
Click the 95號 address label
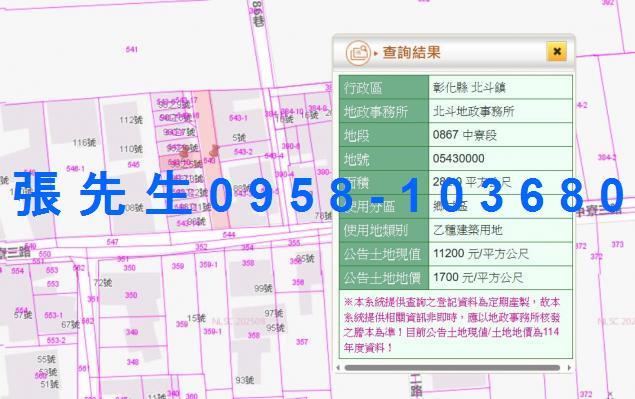(275, 328)
